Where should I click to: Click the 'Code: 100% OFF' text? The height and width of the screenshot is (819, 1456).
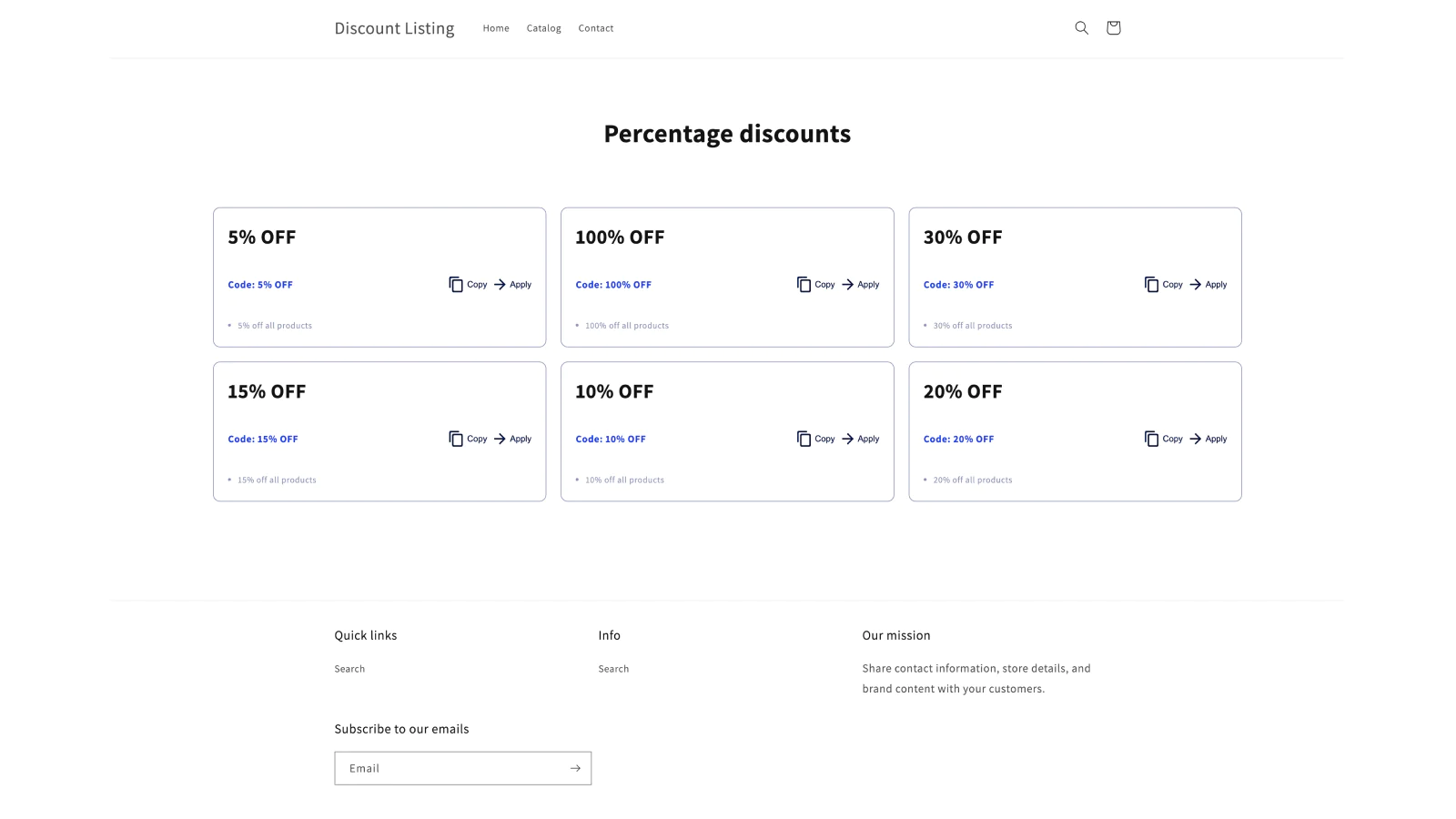pyautogui.click(x=613, y=285)
